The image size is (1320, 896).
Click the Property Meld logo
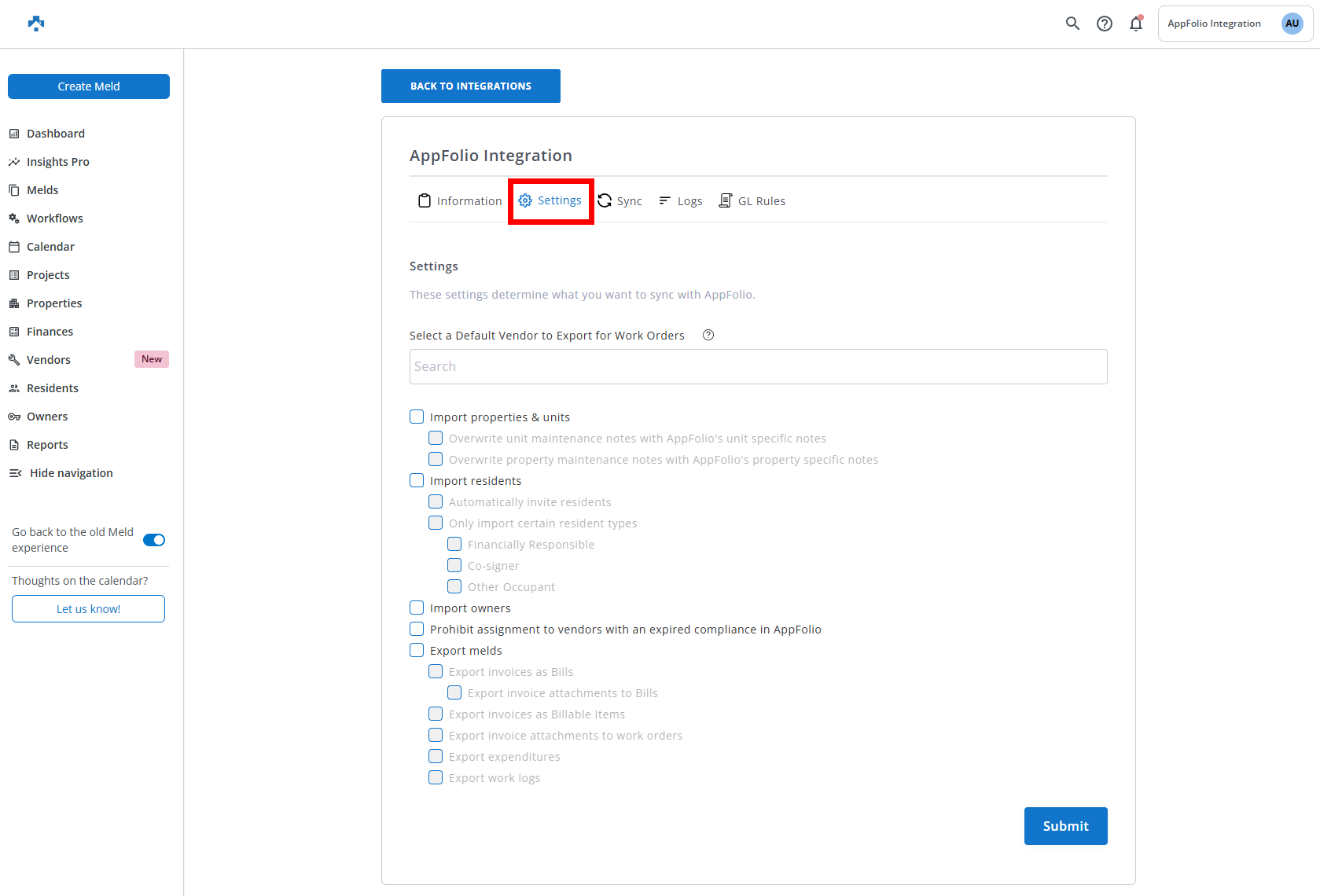(36, 24)
